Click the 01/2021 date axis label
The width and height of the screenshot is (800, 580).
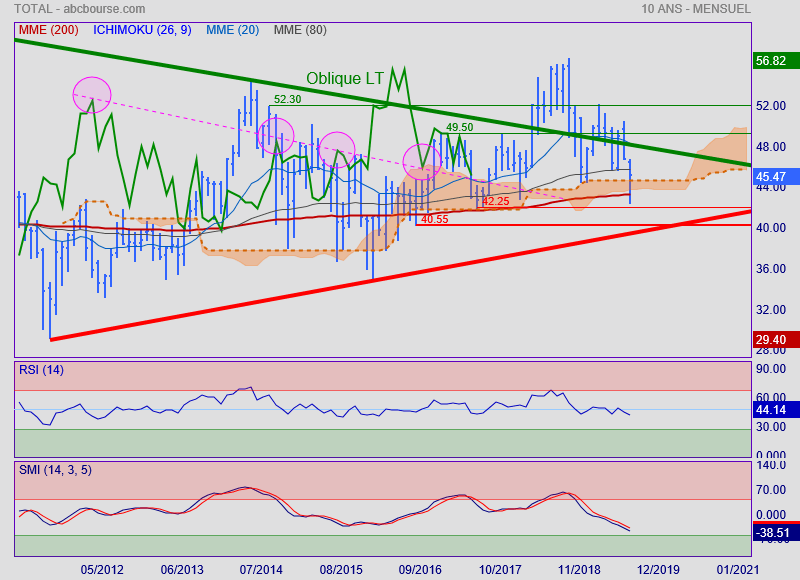(x=738, y=569)
